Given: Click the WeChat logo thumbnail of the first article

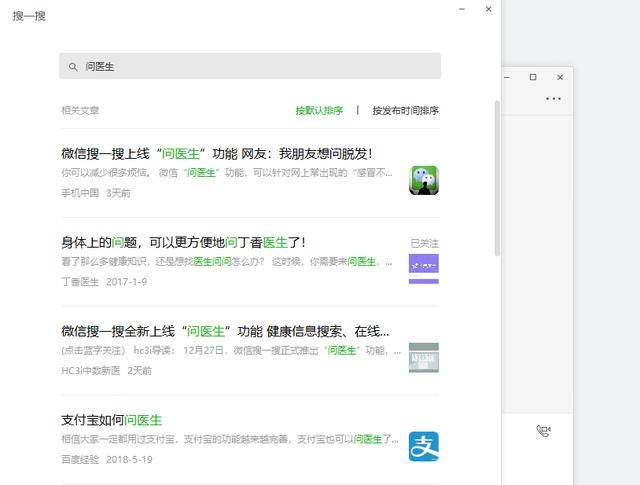Looking at the screenshot, I should [x=423, y=180].
